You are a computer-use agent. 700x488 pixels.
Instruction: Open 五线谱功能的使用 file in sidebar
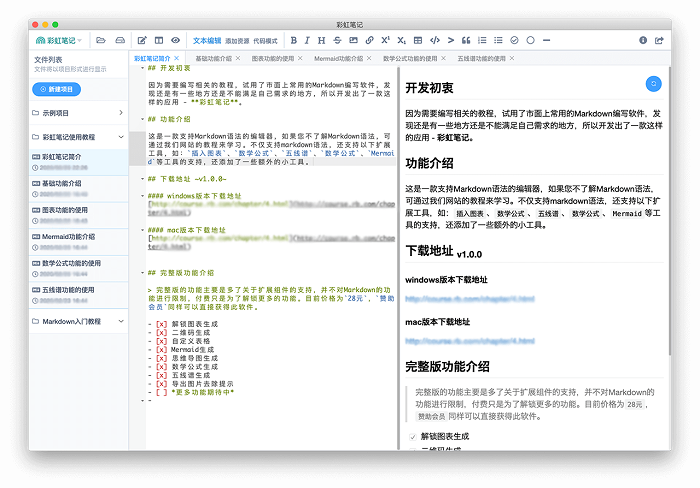click(x=79, y=295)
